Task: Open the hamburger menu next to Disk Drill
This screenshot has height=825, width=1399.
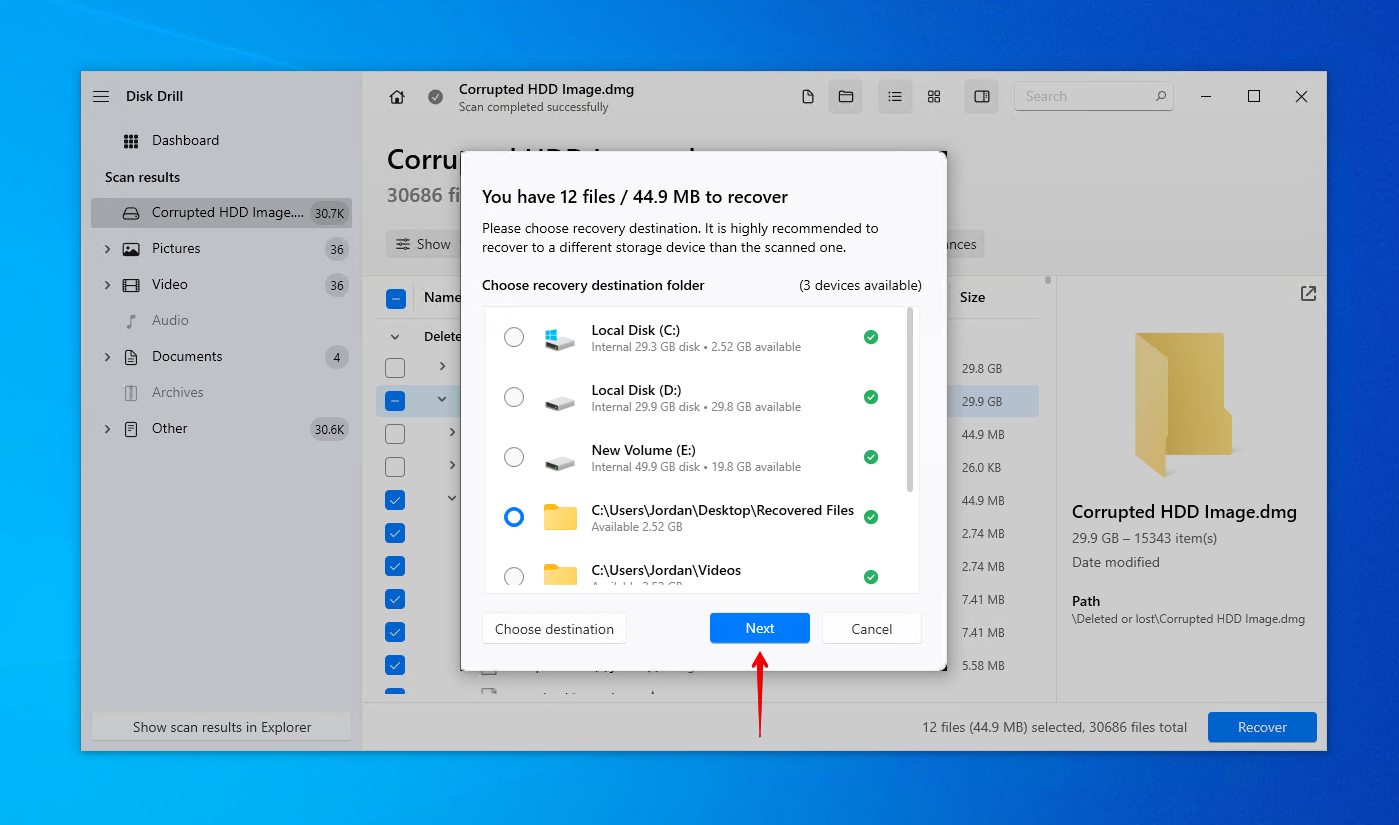Action: pyautogui.click(x=101, y=97)
